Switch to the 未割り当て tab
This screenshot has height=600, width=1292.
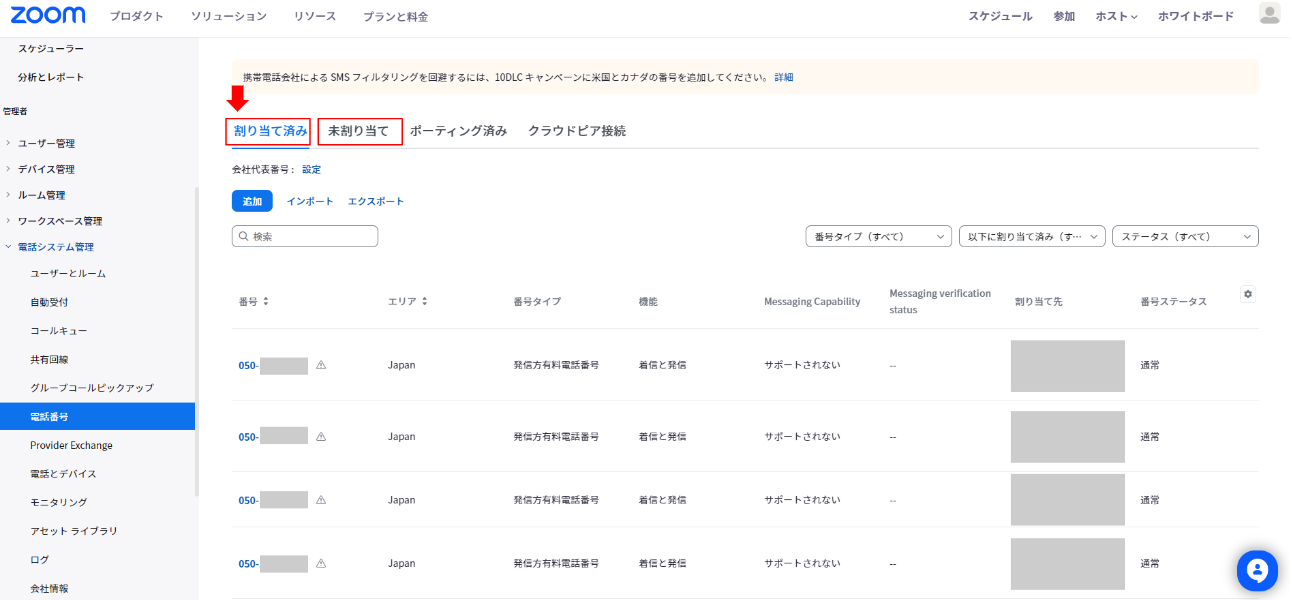click(359, 131)
